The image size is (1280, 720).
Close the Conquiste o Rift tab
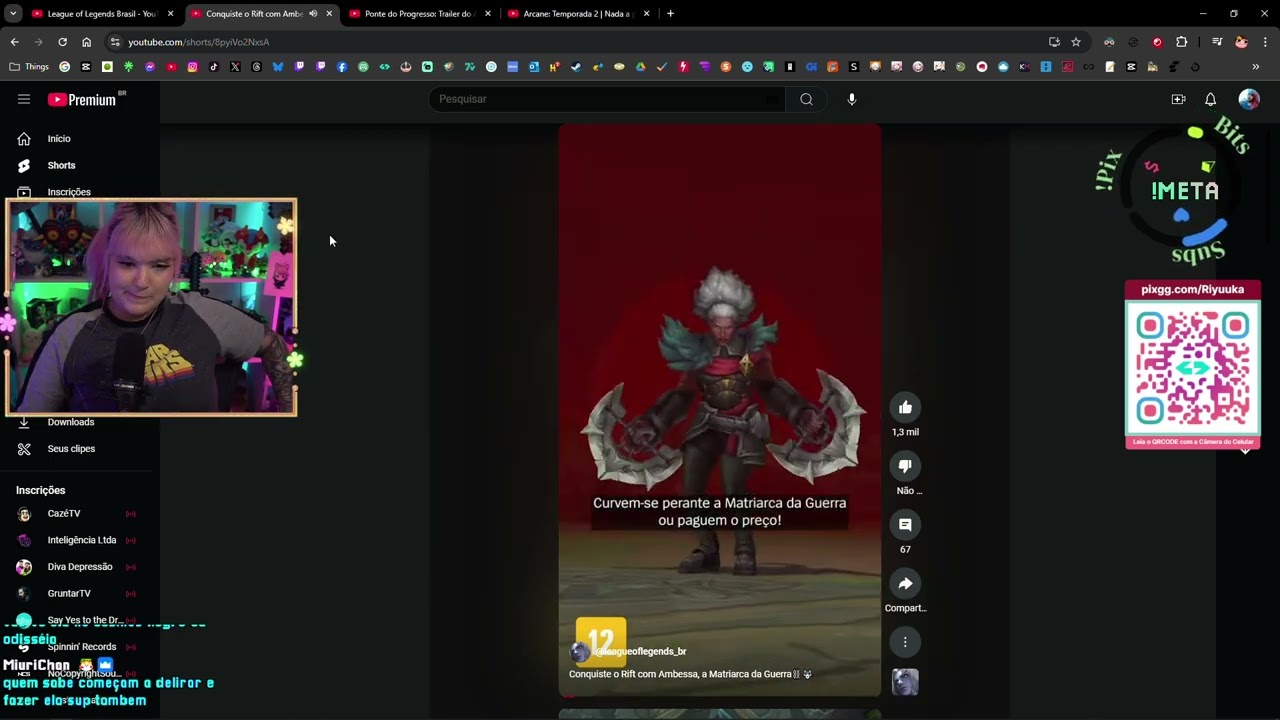tap(329, 14)
